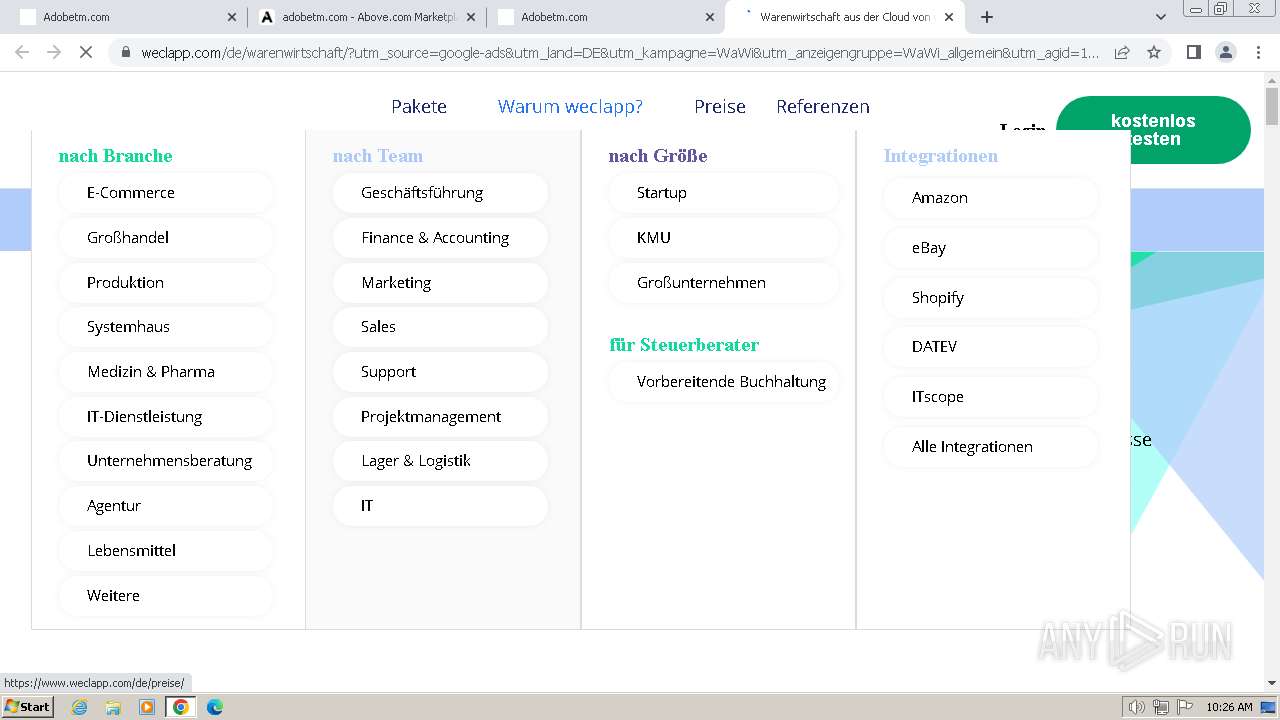Open the Pakete menu
This screenshot has width=1280, height=720.
419,107
